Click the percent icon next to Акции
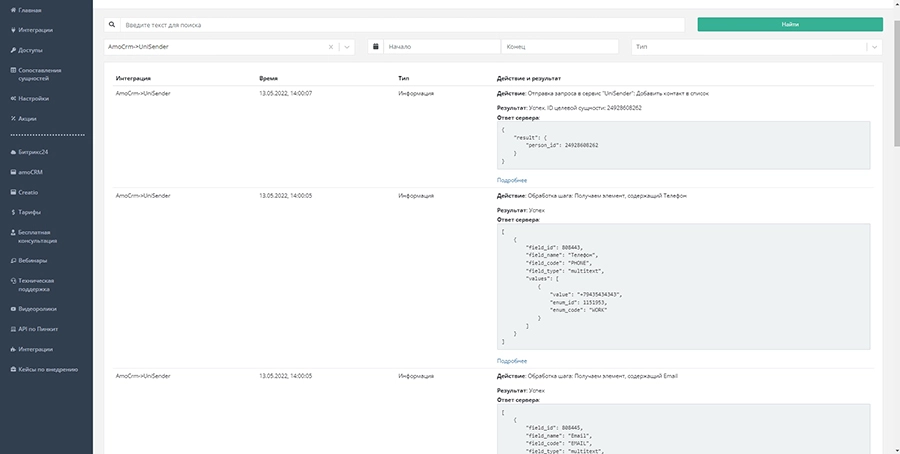Screen dimensions: 900x454 [12, 118]
